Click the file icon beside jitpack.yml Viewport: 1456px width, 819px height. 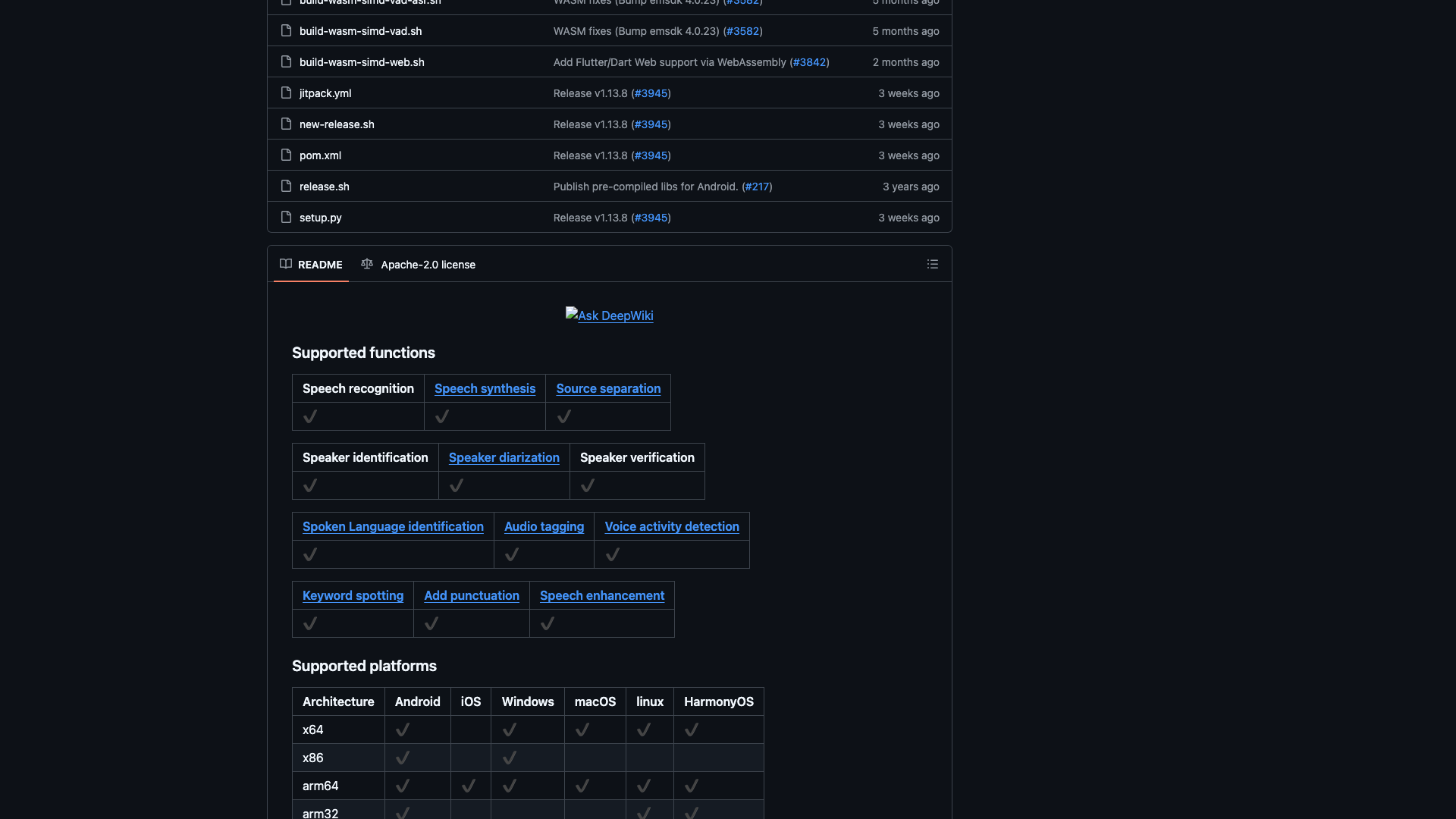286,93
